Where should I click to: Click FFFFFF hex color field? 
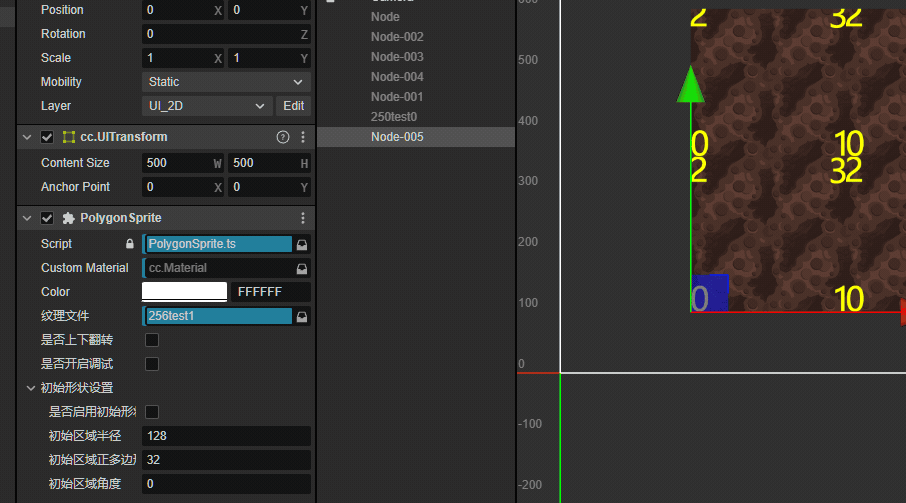(270, 292)
